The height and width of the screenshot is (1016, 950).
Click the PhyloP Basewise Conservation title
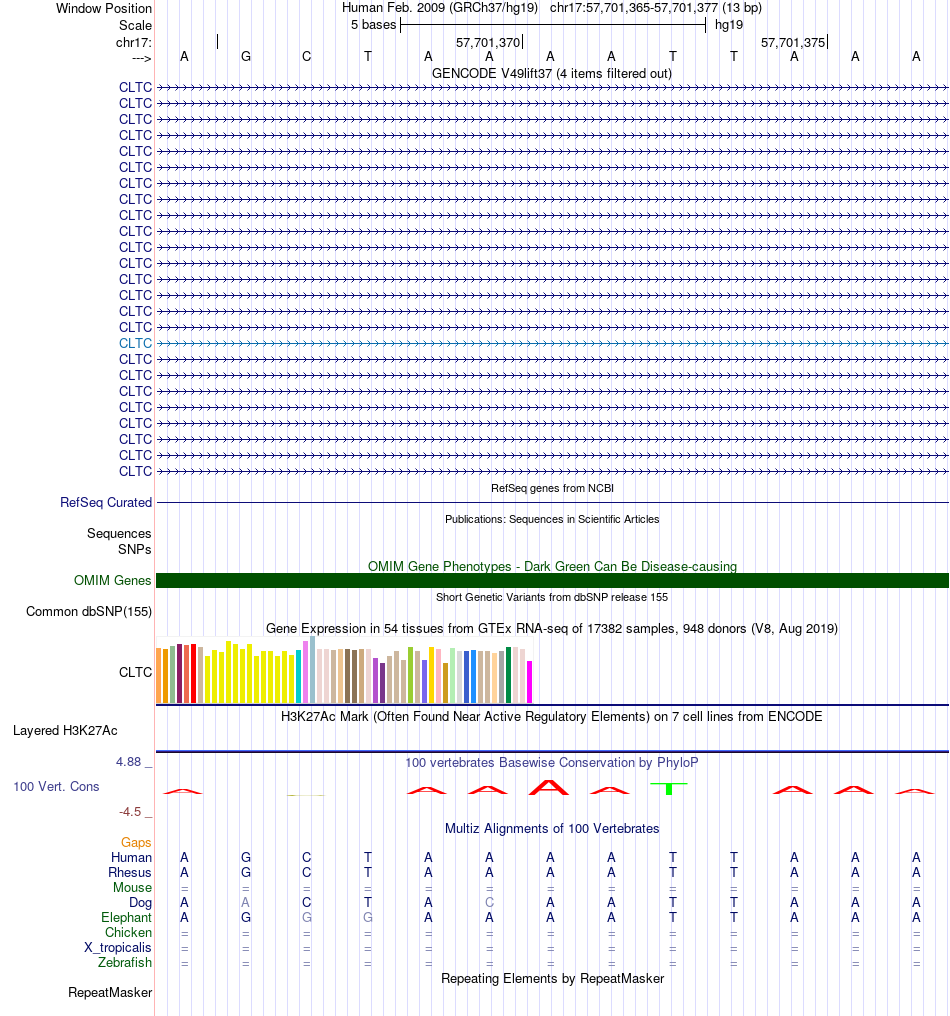552,763
